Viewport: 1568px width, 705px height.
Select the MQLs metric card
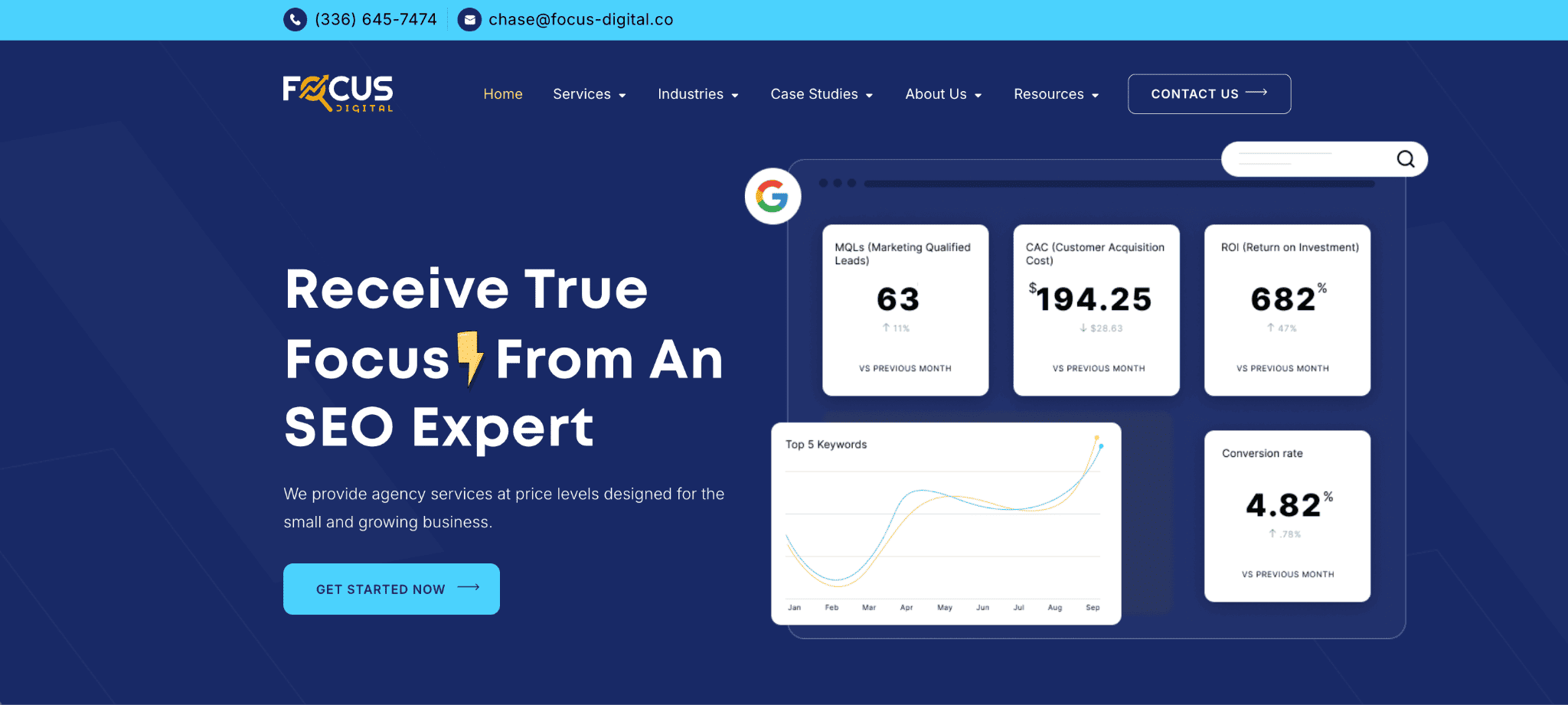tap(906, 310)
